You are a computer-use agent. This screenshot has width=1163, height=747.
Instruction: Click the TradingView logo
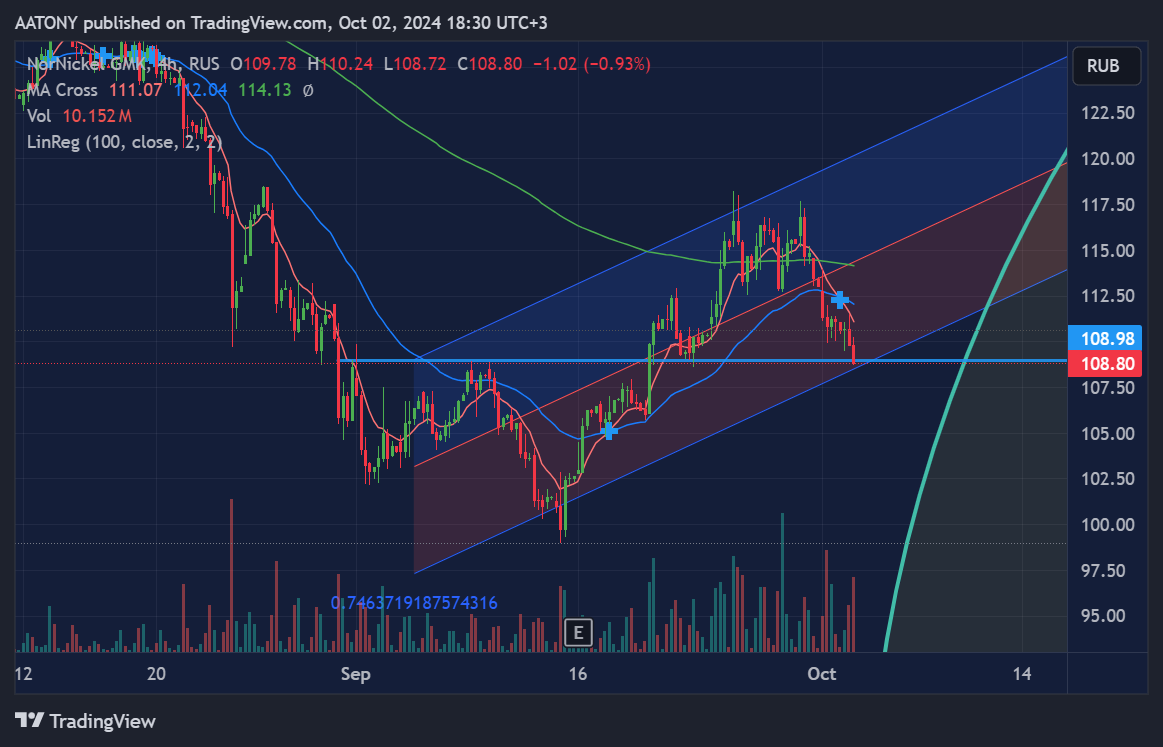click(x=85, y=720)
